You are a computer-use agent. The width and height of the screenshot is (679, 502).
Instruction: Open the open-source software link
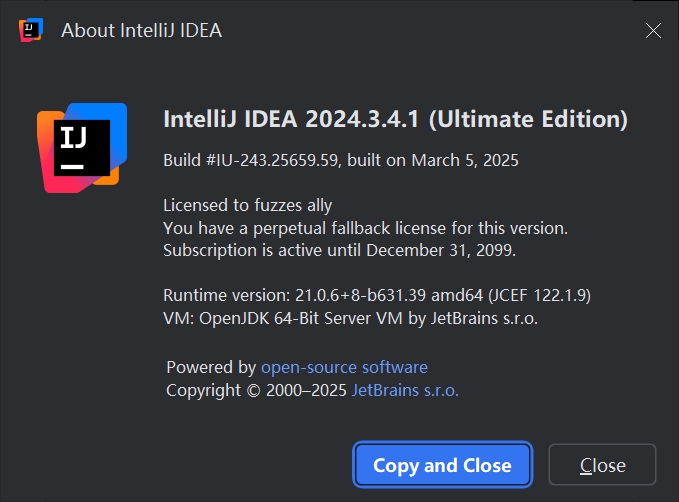(x=344, y=367)
